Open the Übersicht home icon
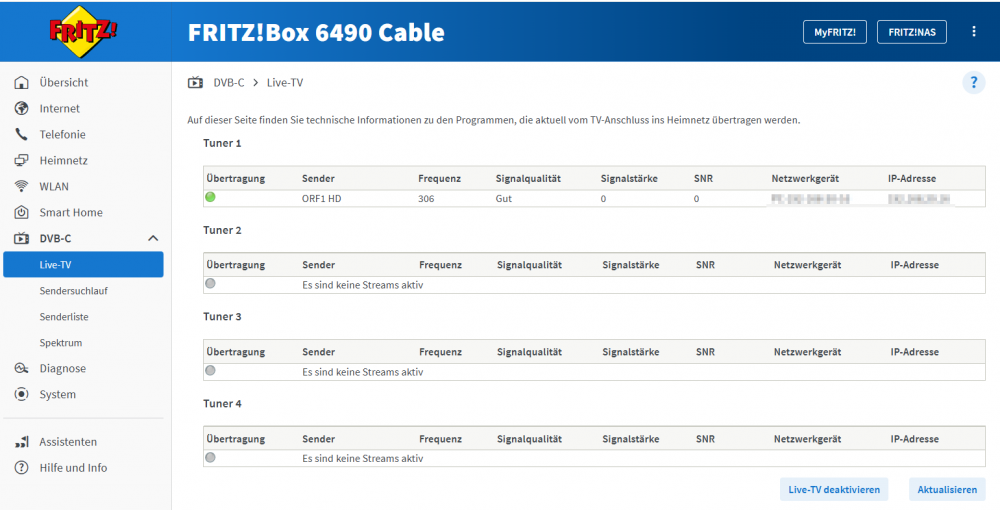The image size is (1000, 510). tap(21, 83)
